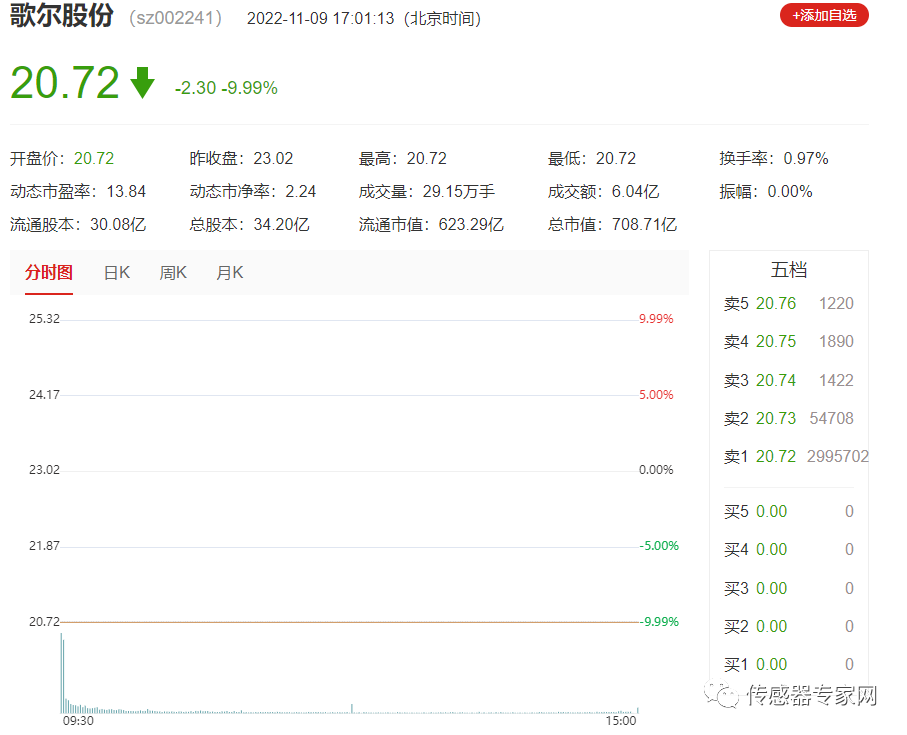The height and width of the screenshot is (735, 907).
Task: Open the 月K chart tab
Action: [x=230, y=272]
